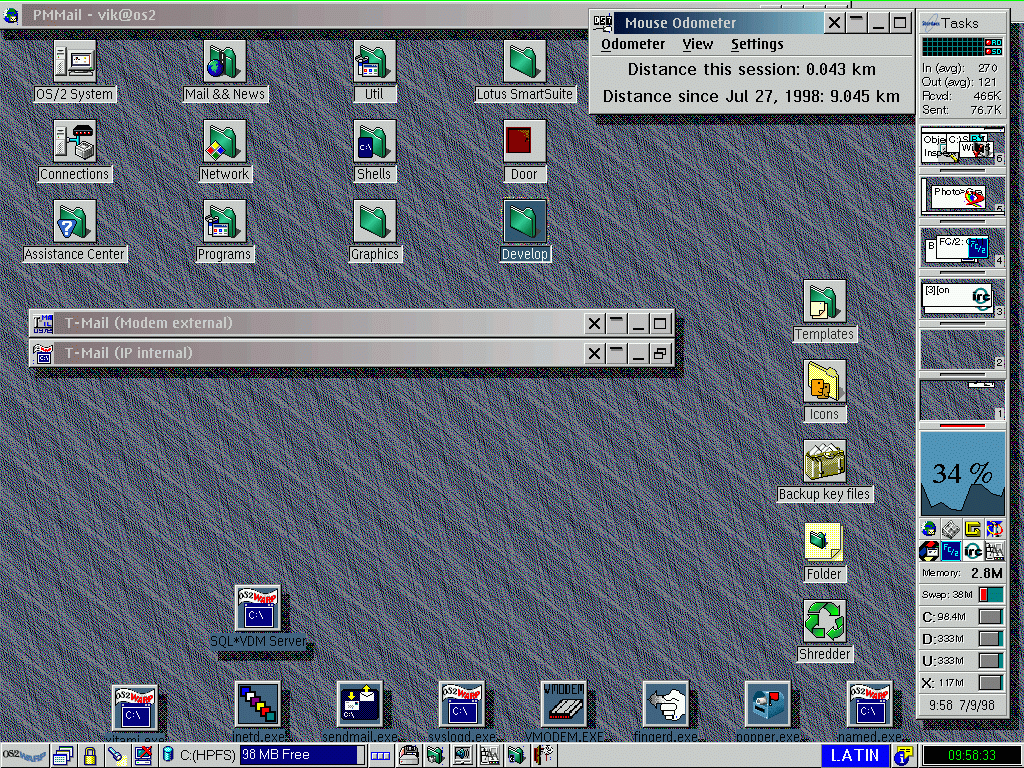Click the "9:58 7/9/98" date in Tasks panel
The image size is (1024, 768).
[x=962, y=705]
